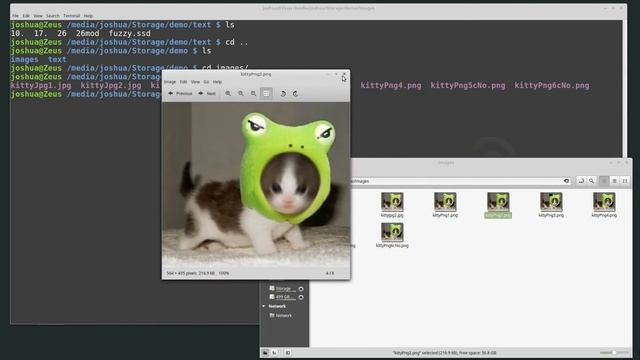
Task: Close the image viewer window
Action: coord(344,74)
